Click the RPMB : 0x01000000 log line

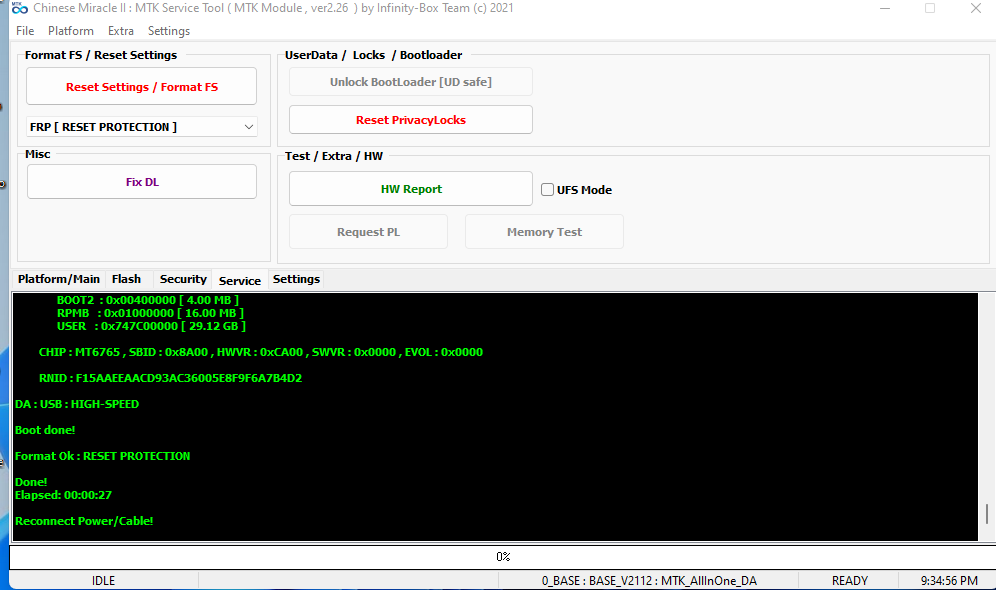[x=150, y=313]
